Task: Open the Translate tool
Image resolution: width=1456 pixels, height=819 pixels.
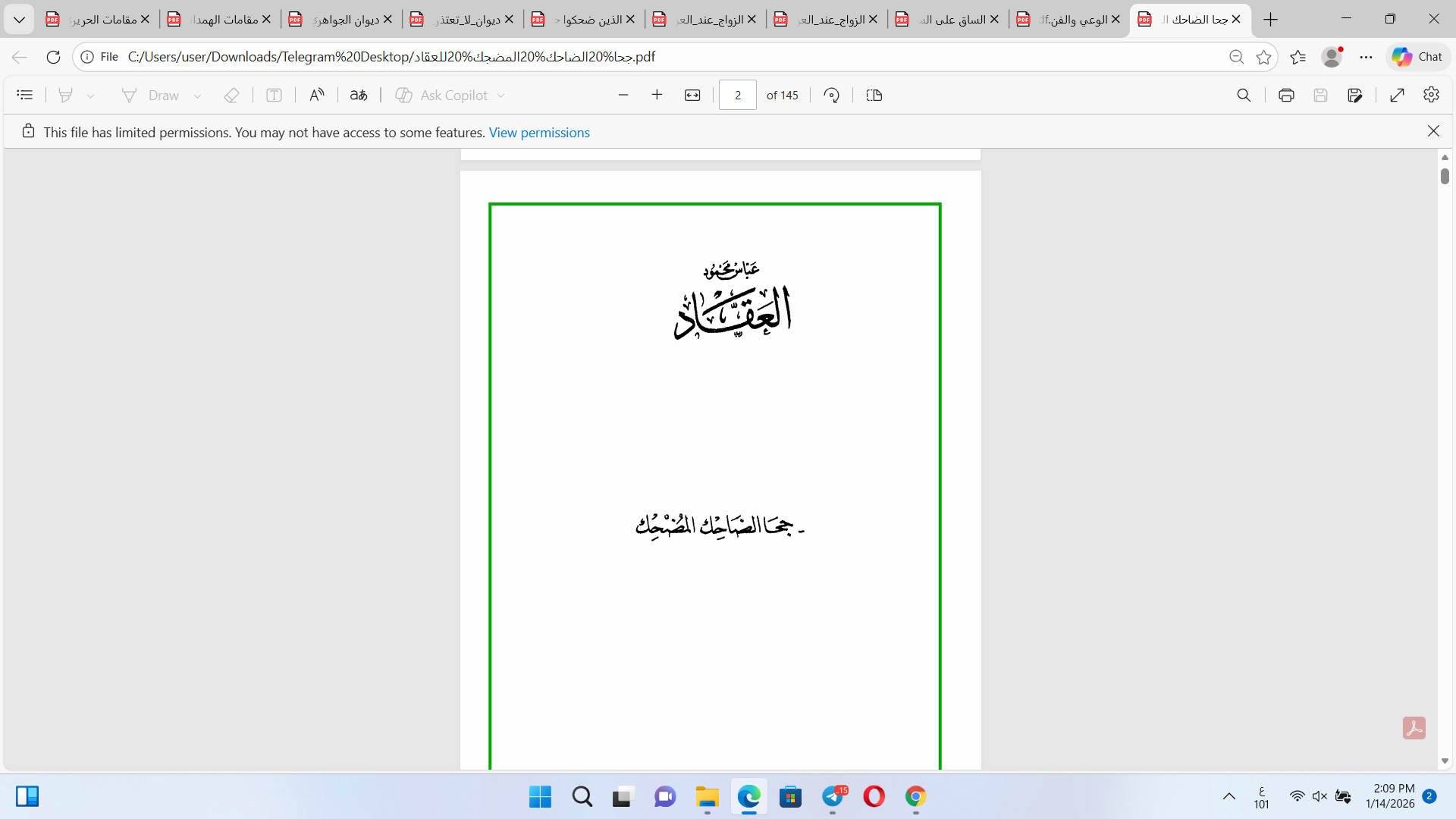Action: click(x=359, y=95)
